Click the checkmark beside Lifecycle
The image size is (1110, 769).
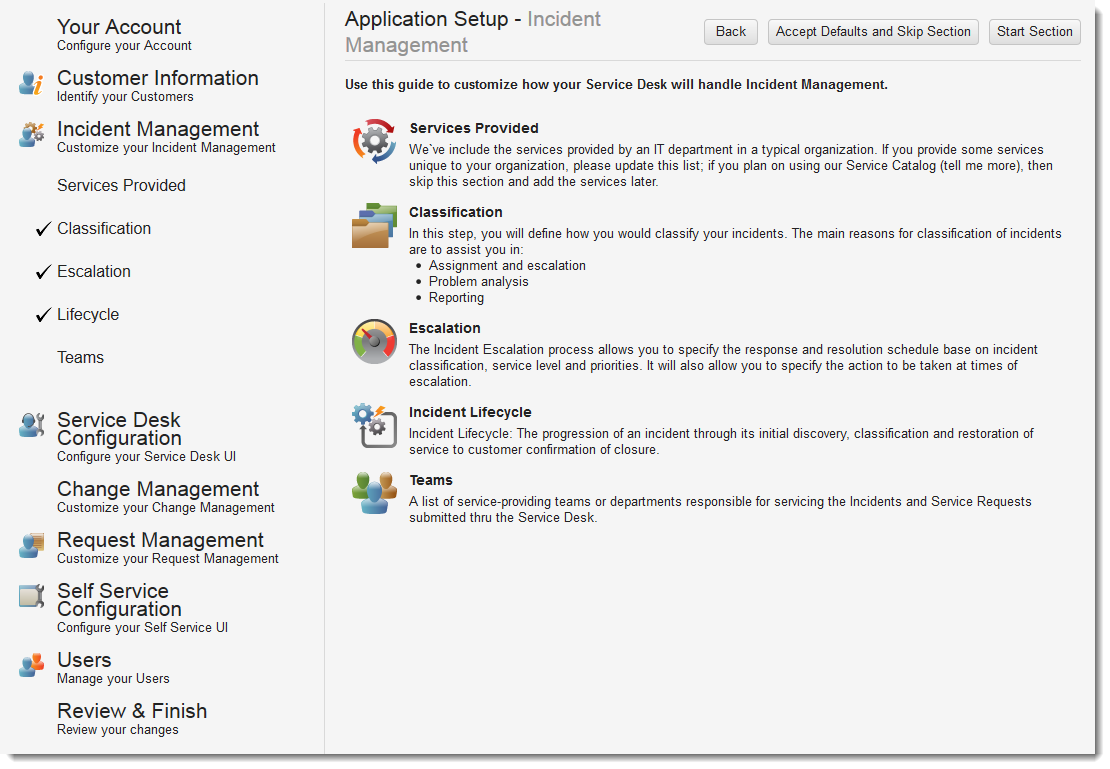[43, 314]
